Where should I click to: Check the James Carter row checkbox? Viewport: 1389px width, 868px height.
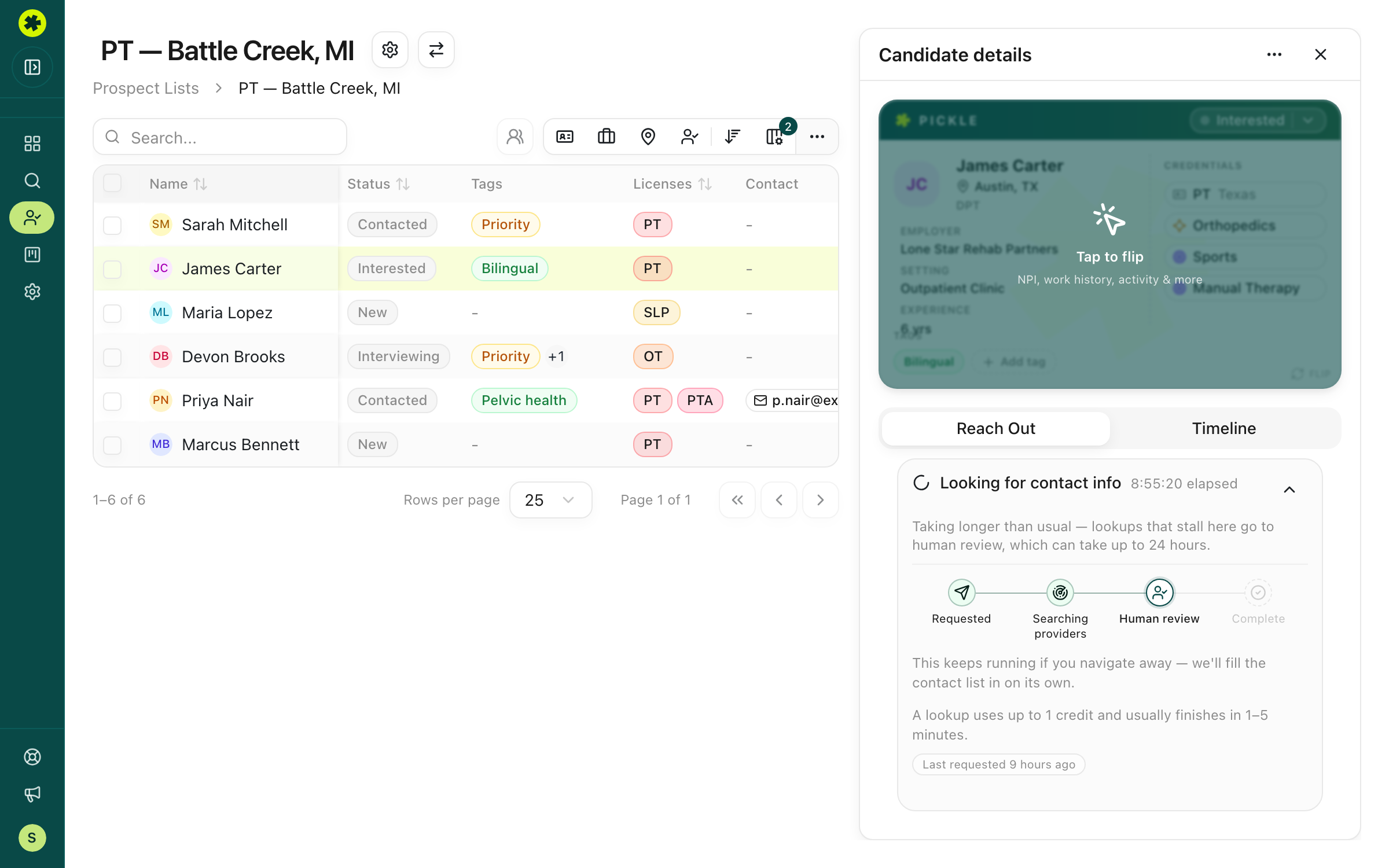(x=112, y=269)
